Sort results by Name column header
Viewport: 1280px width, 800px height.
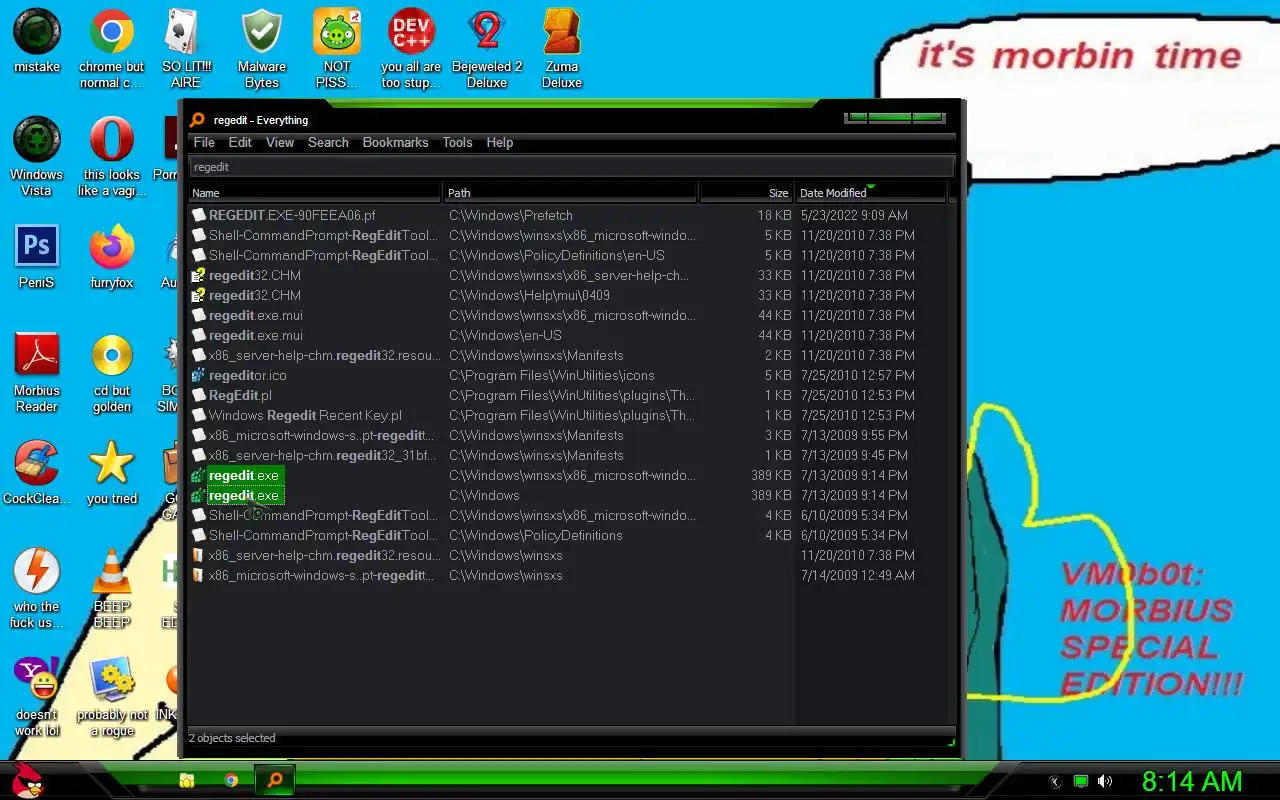(315, 193)
